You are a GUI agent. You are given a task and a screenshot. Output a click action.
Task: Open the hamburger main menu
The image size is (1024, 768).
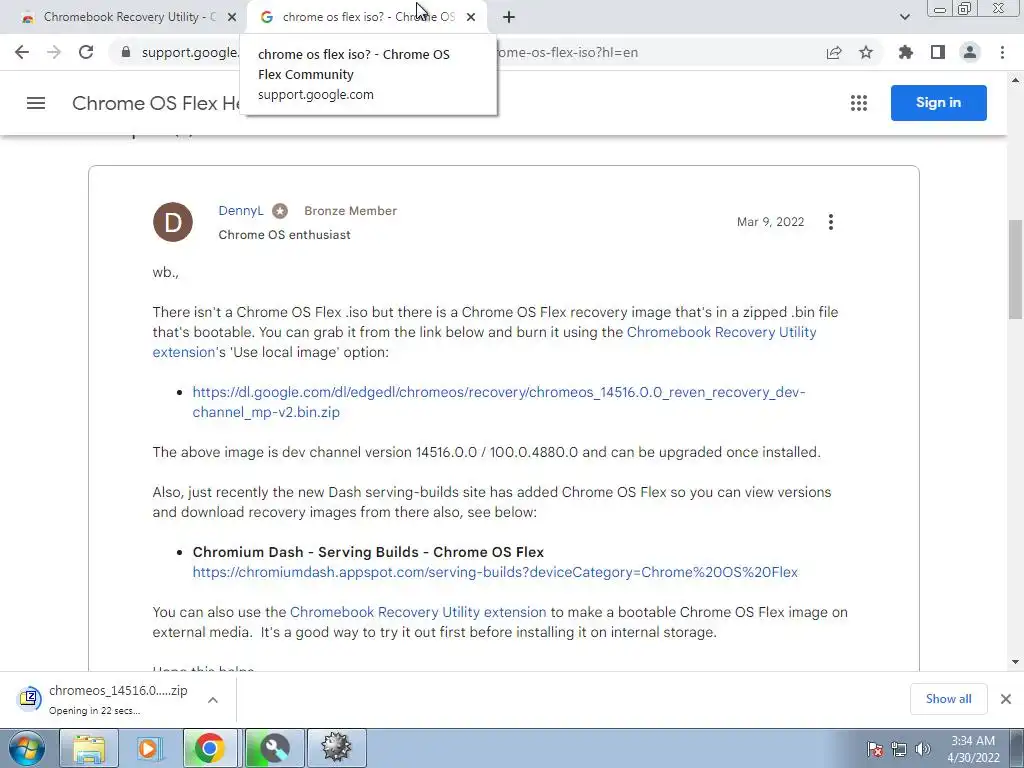coord(36,103)
